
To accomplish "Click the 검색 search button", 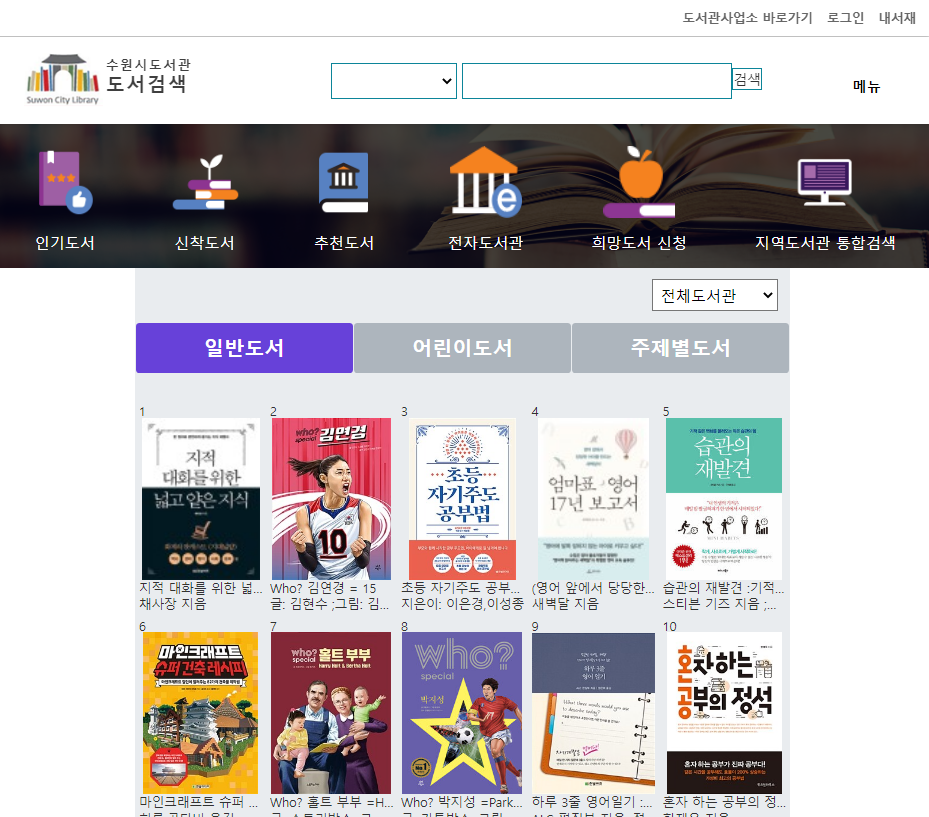I will tap(747, 79).
